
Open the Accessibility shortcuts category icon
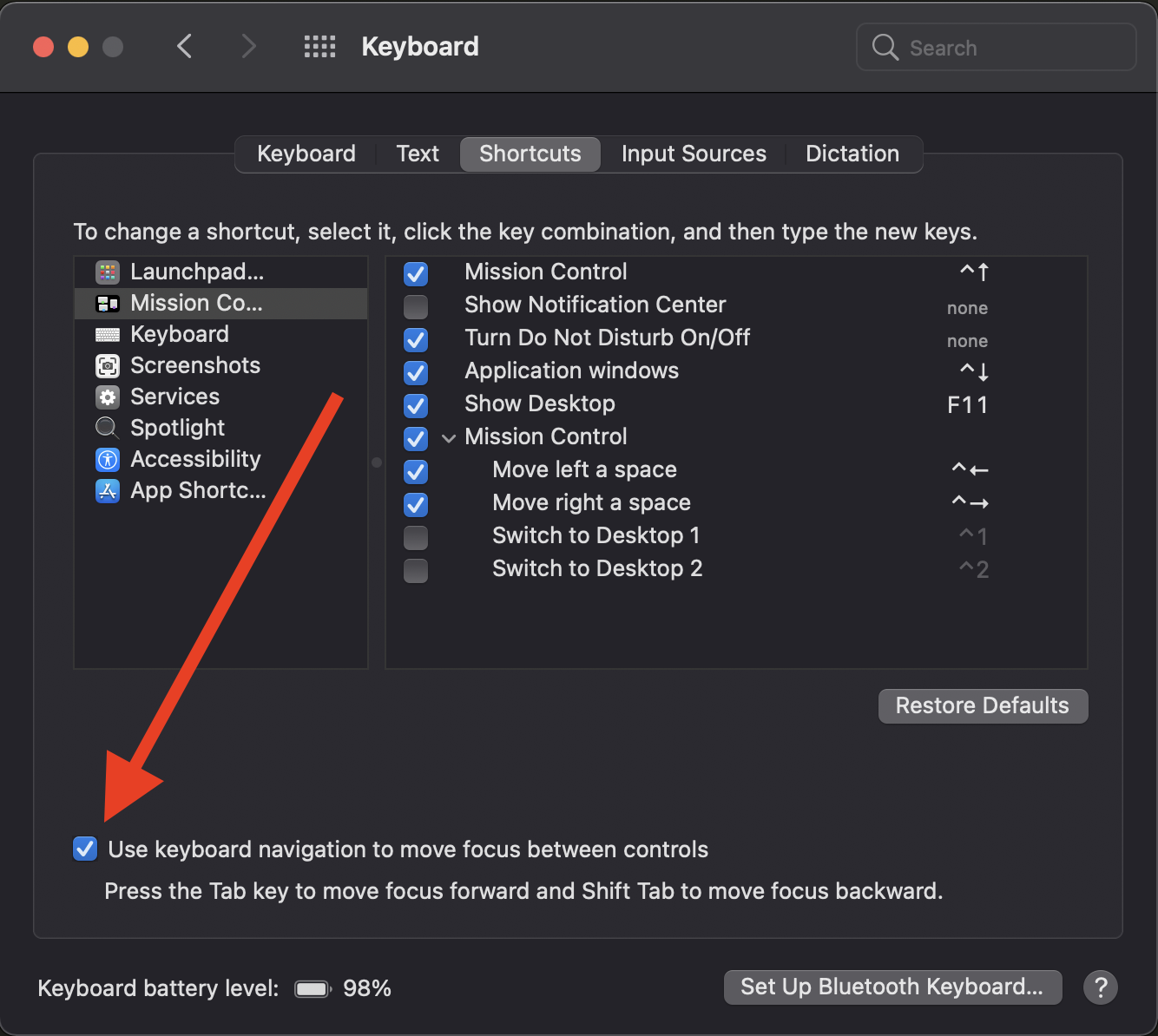[x=108, y=460]
